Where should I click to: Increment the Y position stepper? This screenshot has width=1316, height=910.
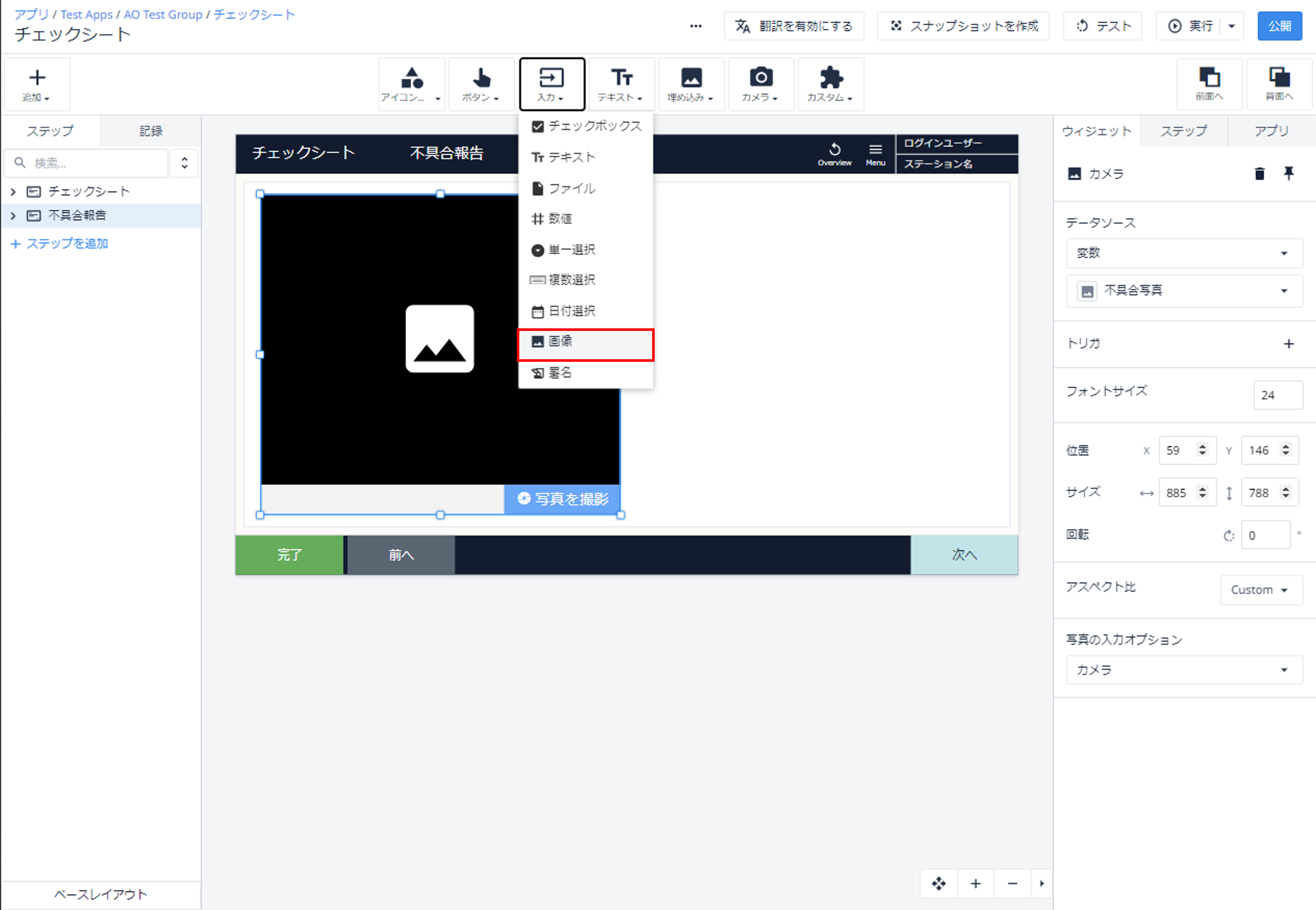click(x=1285, y=446)
